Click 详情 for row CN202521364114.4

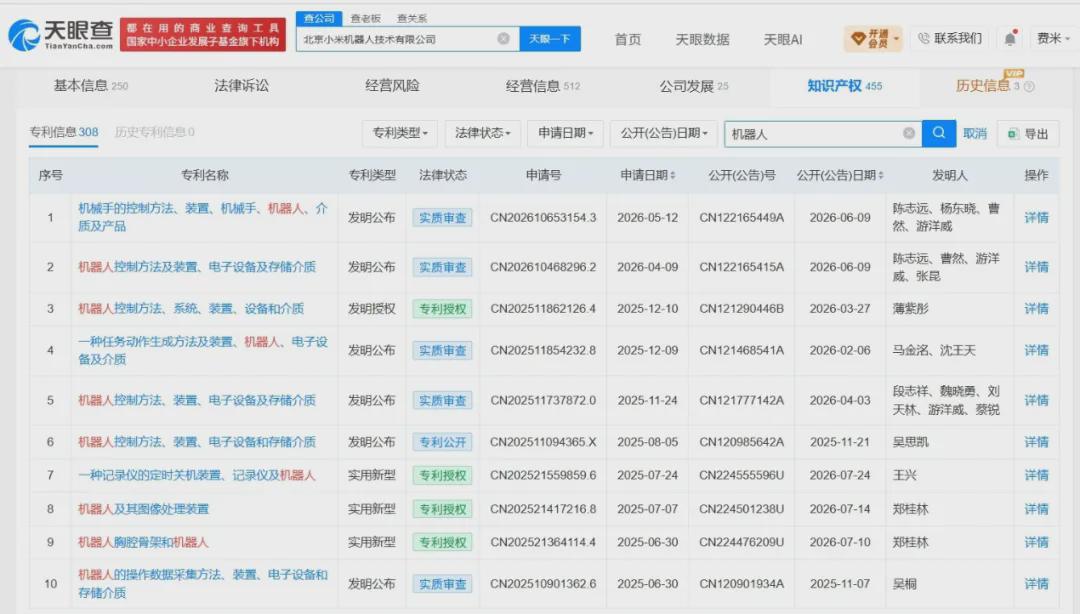tap(1036, 542)
